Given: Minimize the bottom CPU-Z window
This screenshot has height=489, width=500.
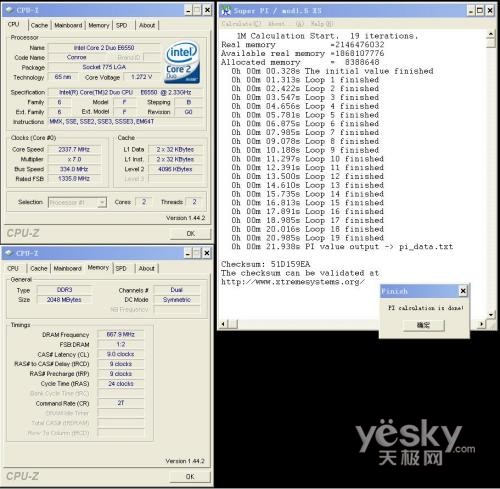Looking at the screenshot, I should click(188, 253).
